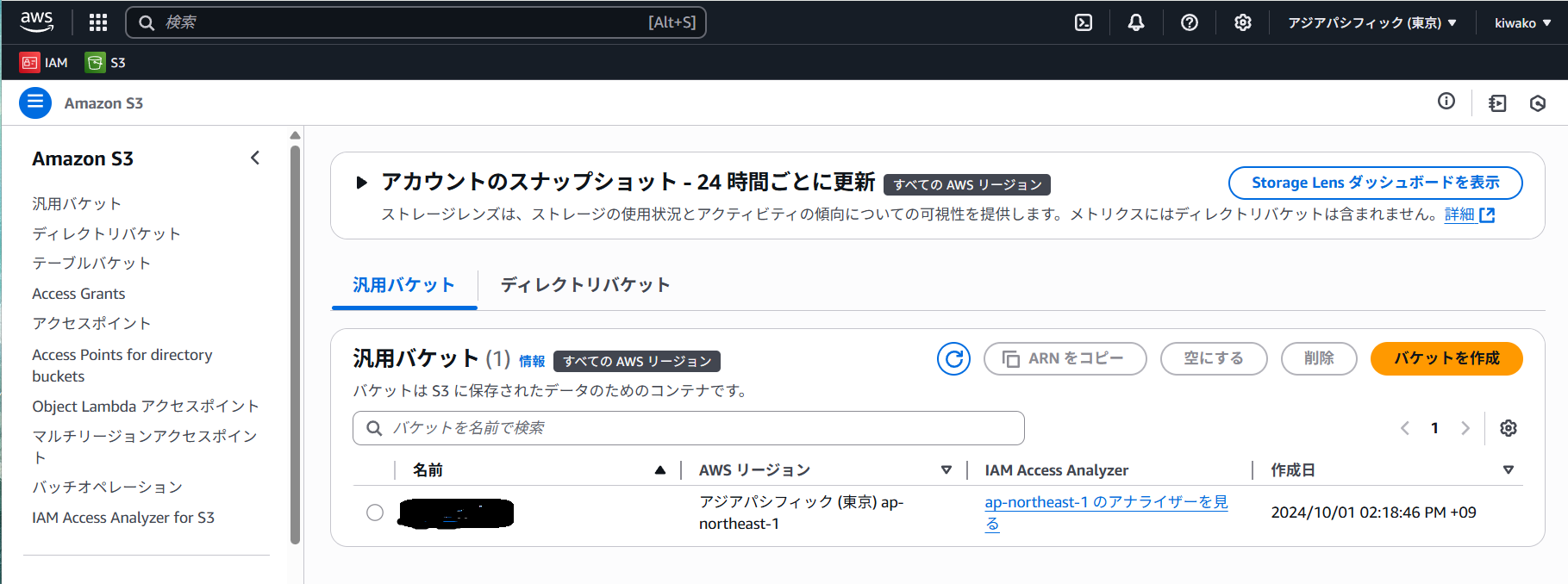Open Access Points for directory buckets
Viewport: 1568px width, 584px height.
point(122,365)
